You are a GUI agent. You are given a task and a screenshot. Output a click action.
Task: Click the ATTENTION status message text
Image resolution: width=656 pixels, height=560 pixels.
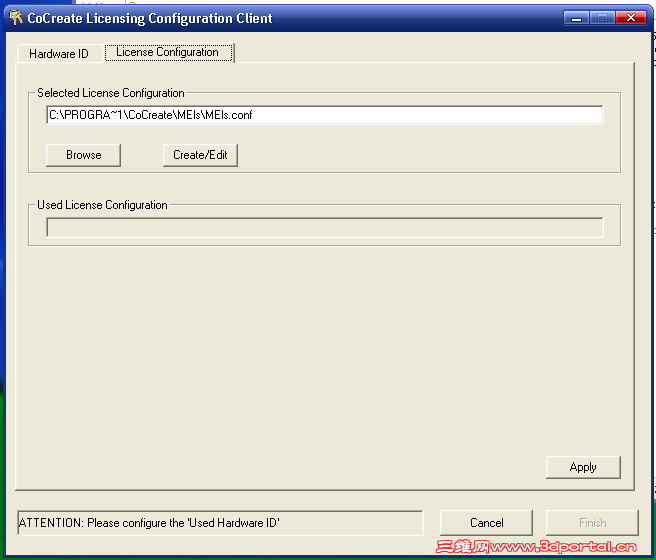[x=149, y=523]
